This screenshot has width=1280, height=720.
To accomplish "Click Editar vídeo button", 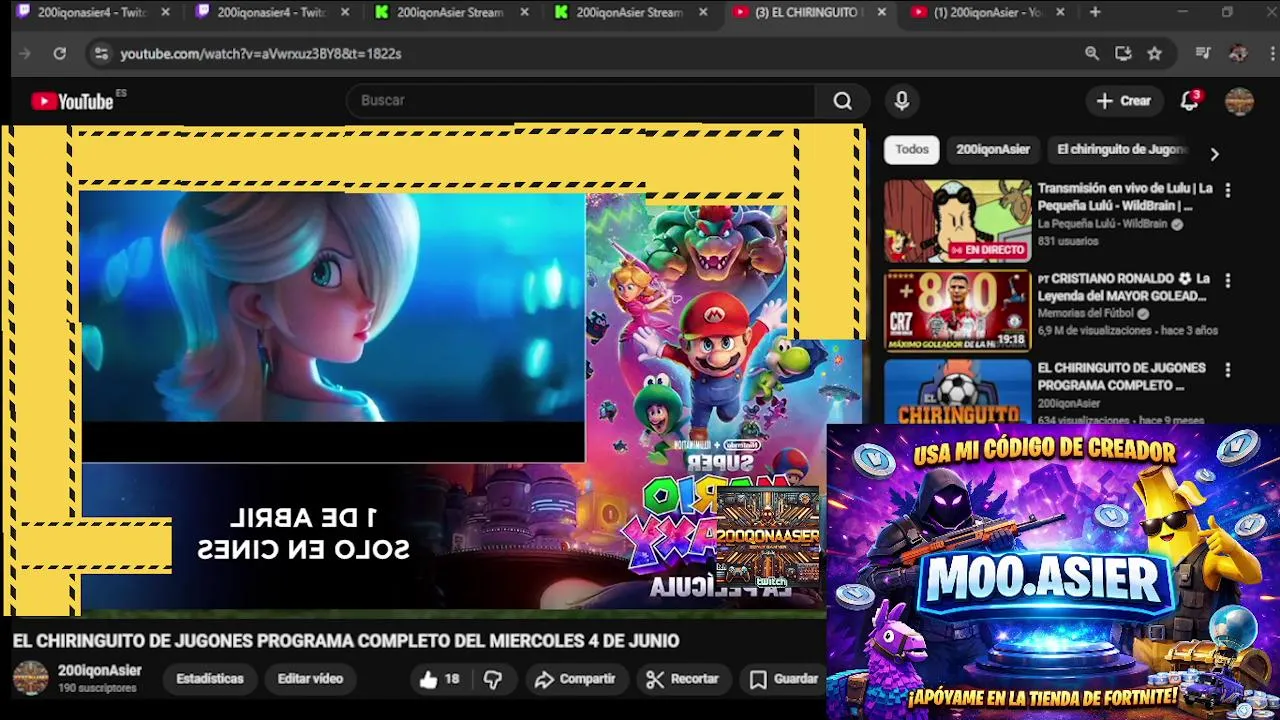I will tap(310, 679).
